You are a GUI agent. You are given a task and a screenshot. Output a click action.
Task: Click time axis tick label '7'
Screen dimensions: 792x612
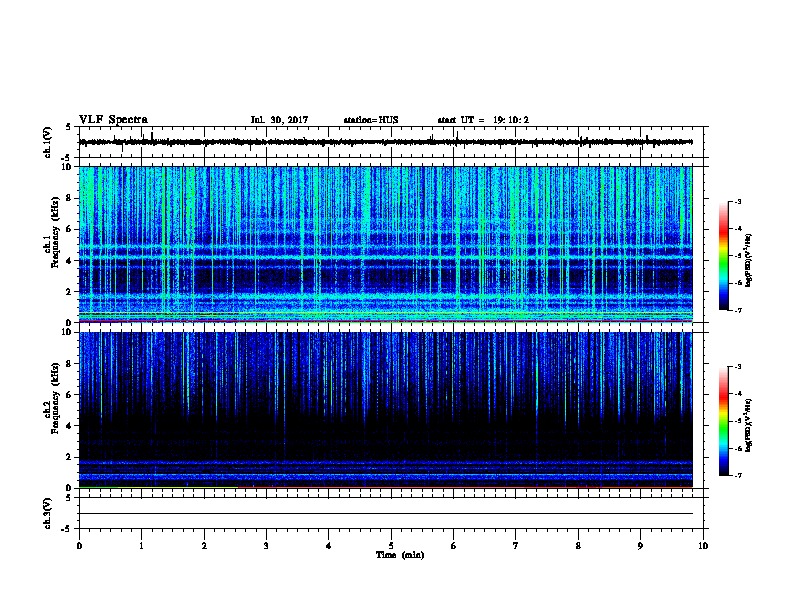(x=516, y=546)
